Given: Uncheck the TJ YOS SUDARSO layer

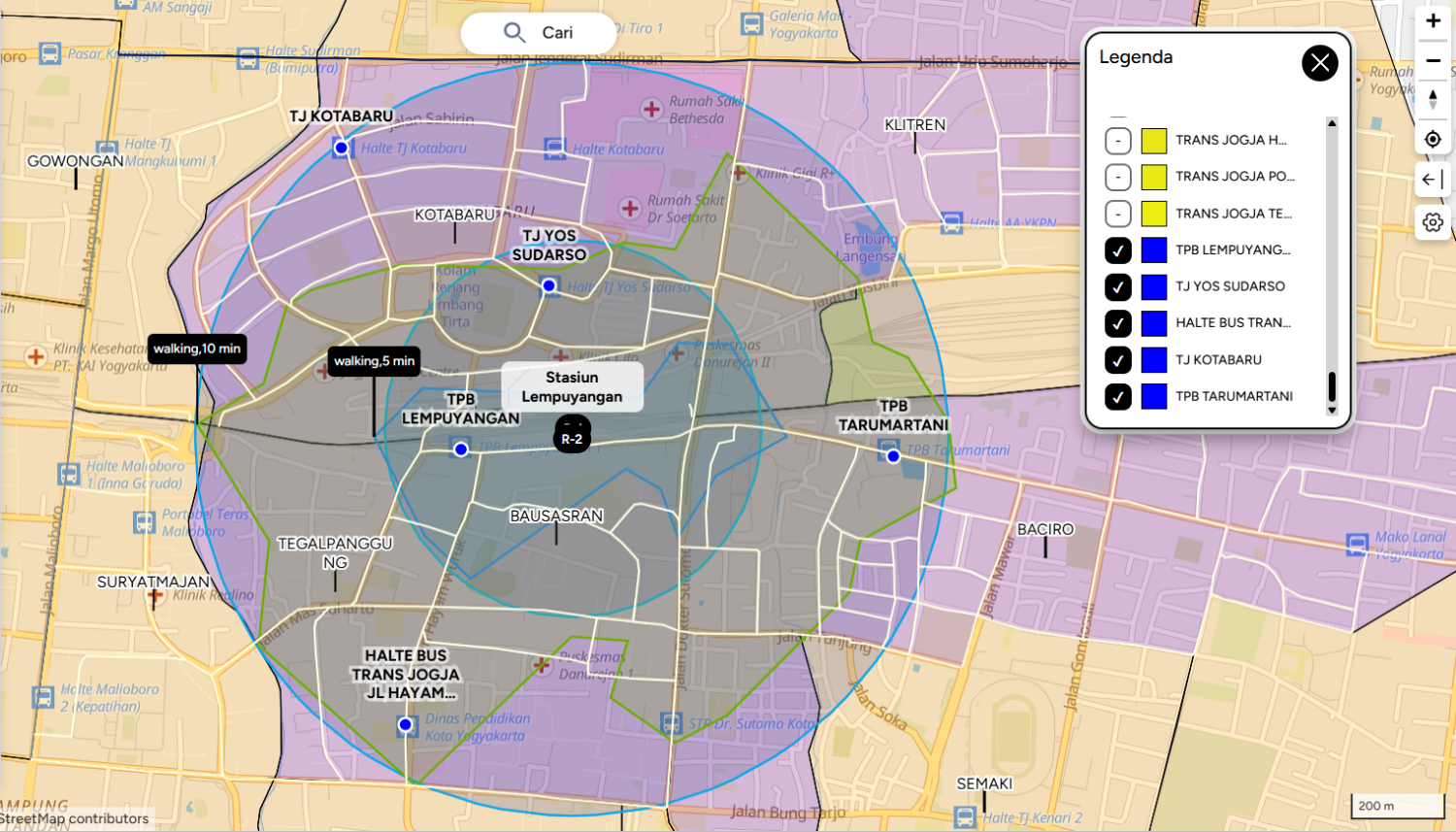Looking at the screenshot, I should pos(1118,287).
